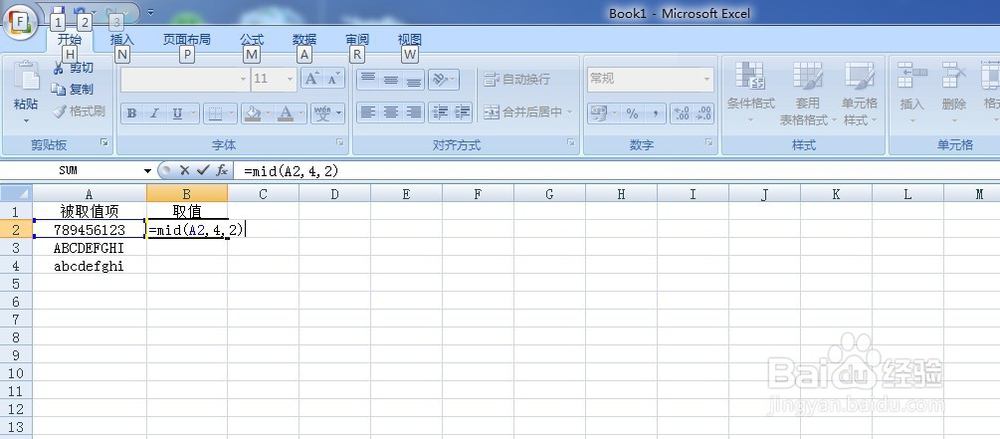Click the Accounting currency format icon
Viewport: 1000px width, 439px height.
click(598, 114)
